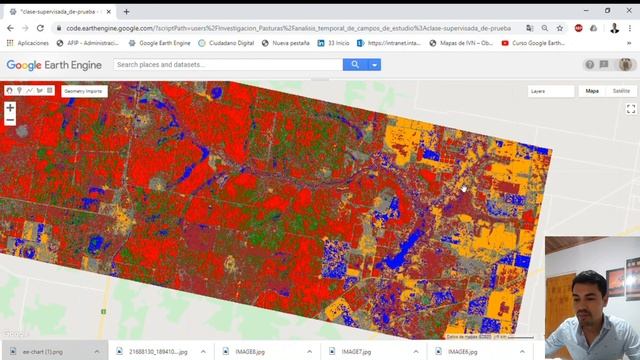Viewport: 640px width, 360px height.
Task: Bookmark this page with the star icon
Action: [x=560, y=28]
